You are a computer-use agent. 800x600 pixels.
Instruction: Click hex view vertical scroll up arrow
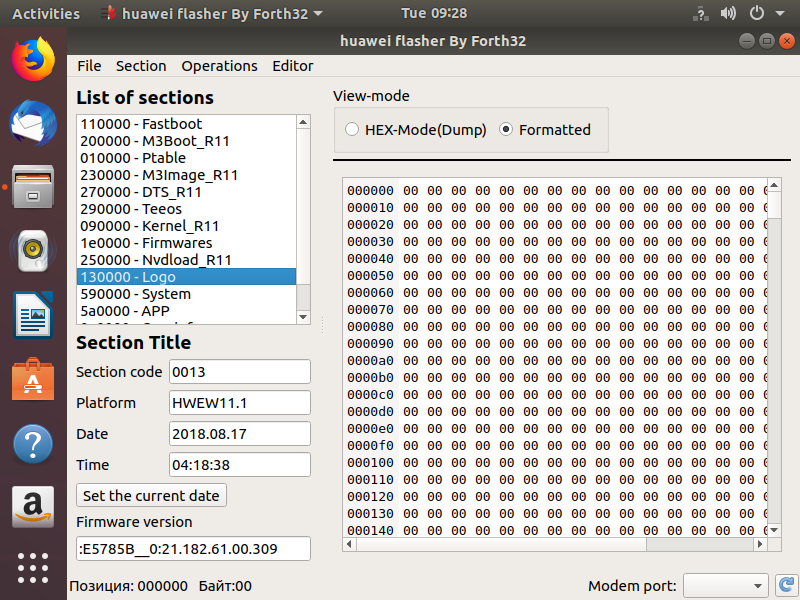(x=774, y=185)
